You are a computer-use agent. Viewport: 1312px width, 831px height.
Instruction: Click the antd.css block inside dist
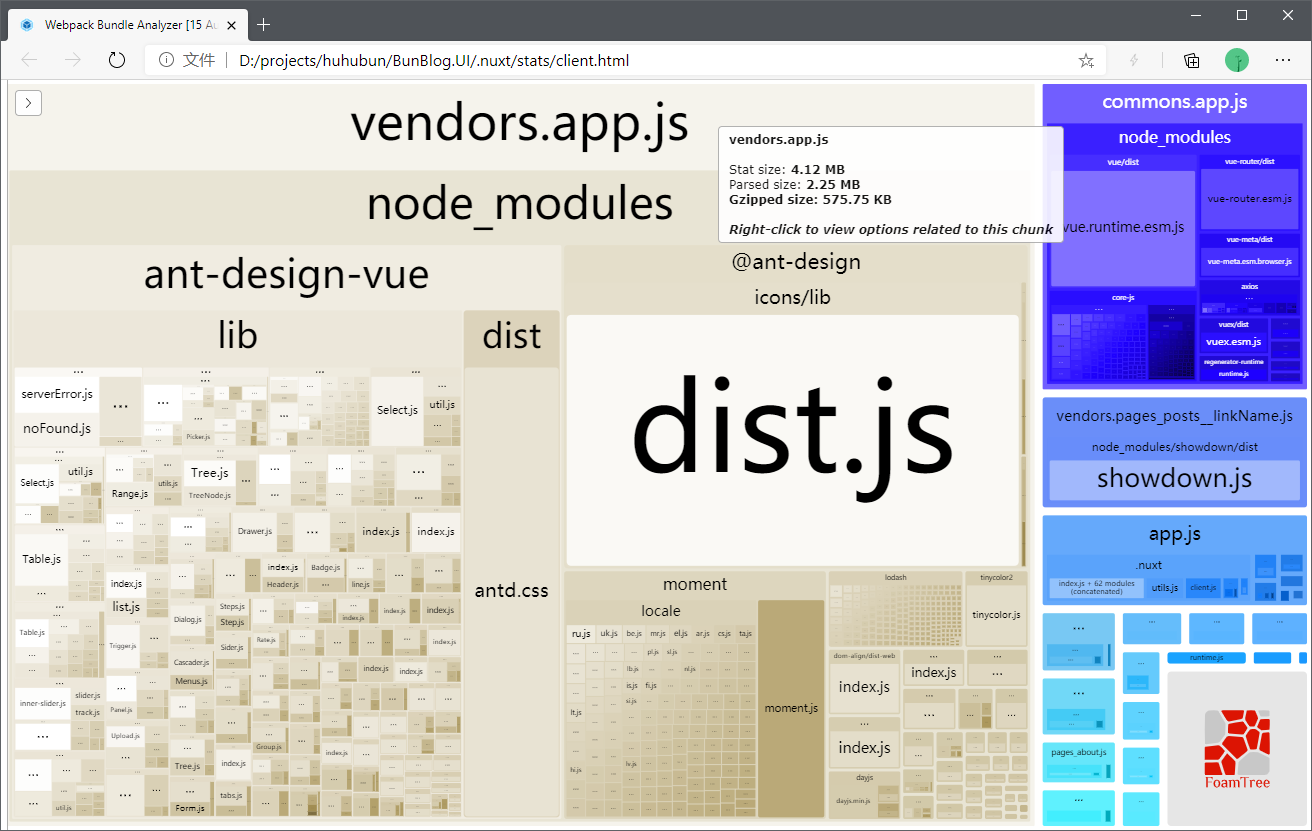pyautogui.click(x=511, y=590)
